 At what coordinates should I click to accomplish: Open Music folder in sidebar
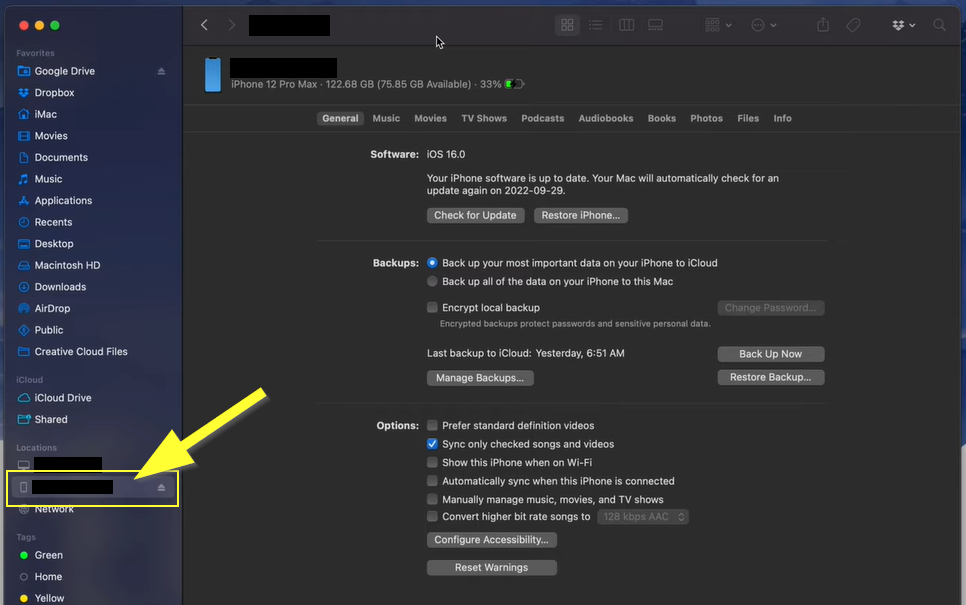48,179
